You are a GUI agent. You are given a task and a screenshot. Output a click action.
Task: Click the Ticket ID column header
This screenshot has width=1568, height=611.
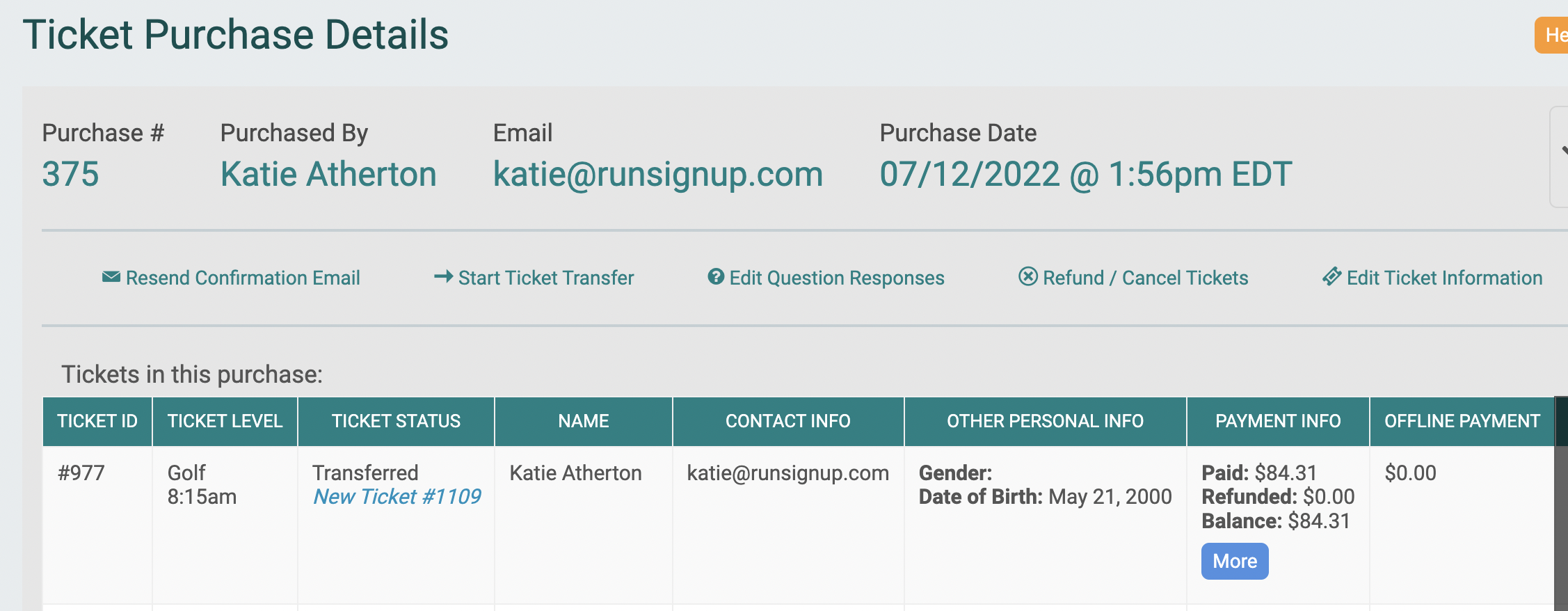pyautogui.click(x=97, y=422)
